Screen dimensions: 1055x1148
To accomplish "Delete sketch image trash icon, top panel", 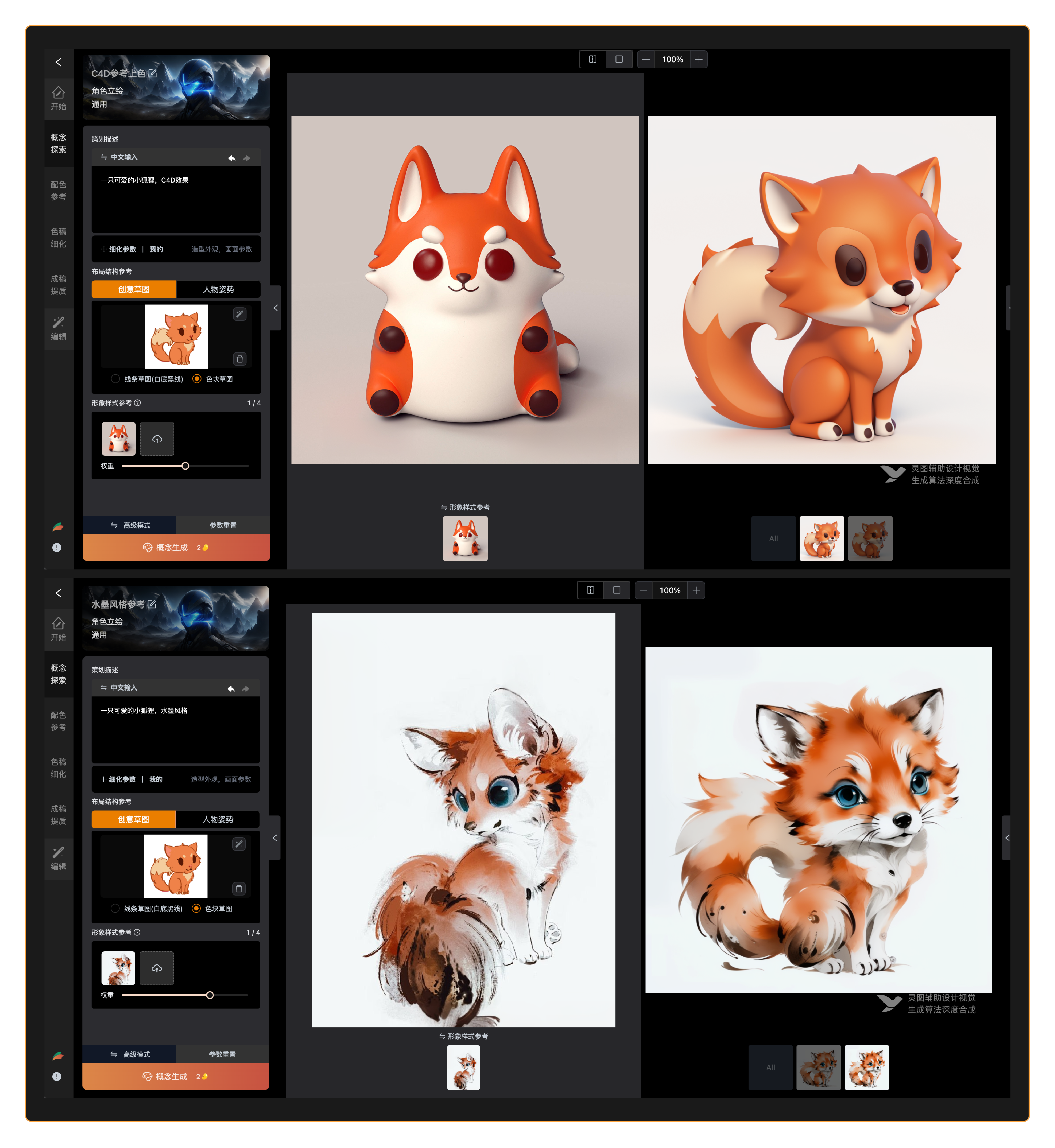I will pos(240,358).
